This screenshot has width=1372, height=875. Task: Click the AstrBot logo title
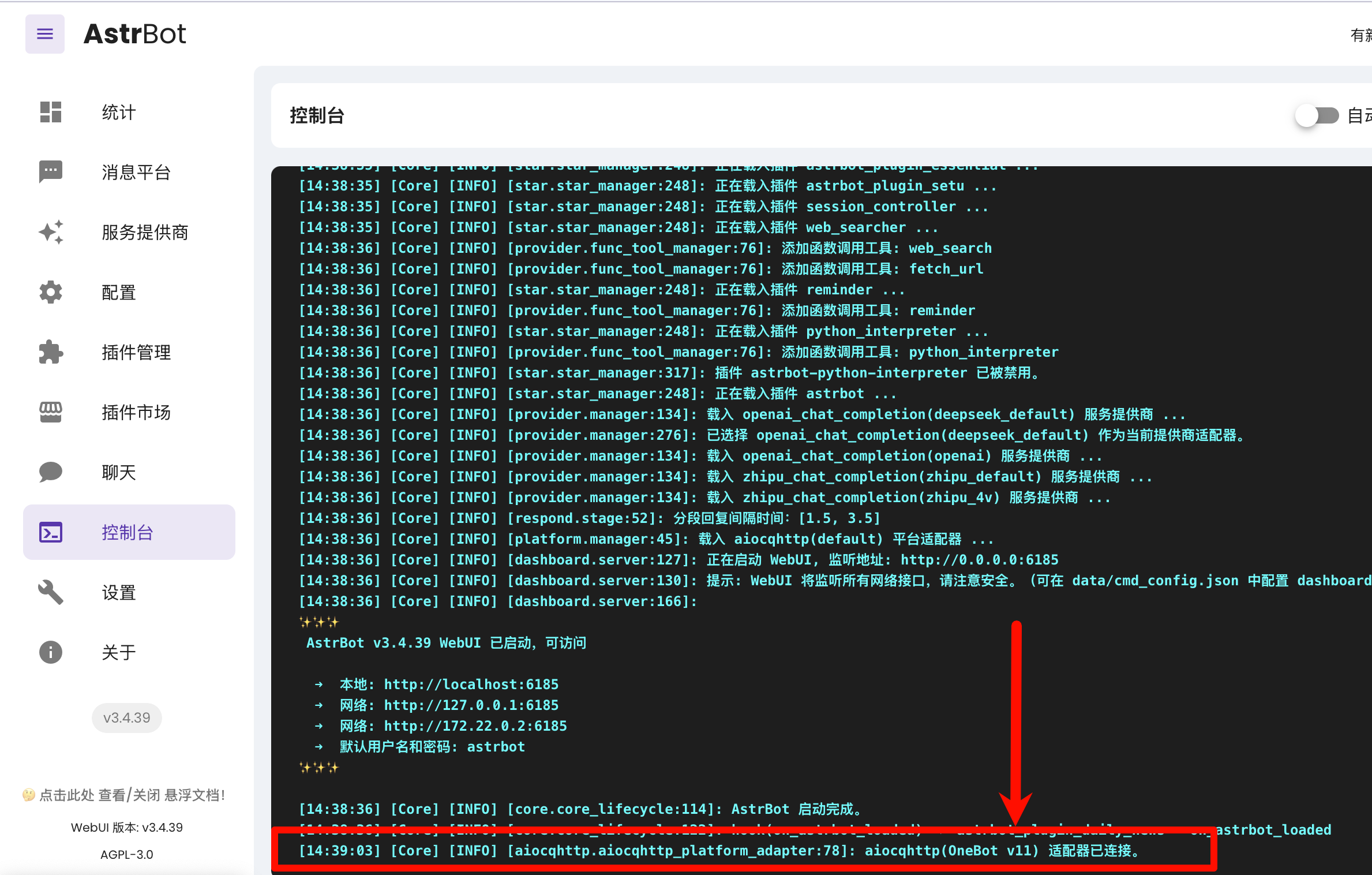pyautogui.click(x=135, y=34)
